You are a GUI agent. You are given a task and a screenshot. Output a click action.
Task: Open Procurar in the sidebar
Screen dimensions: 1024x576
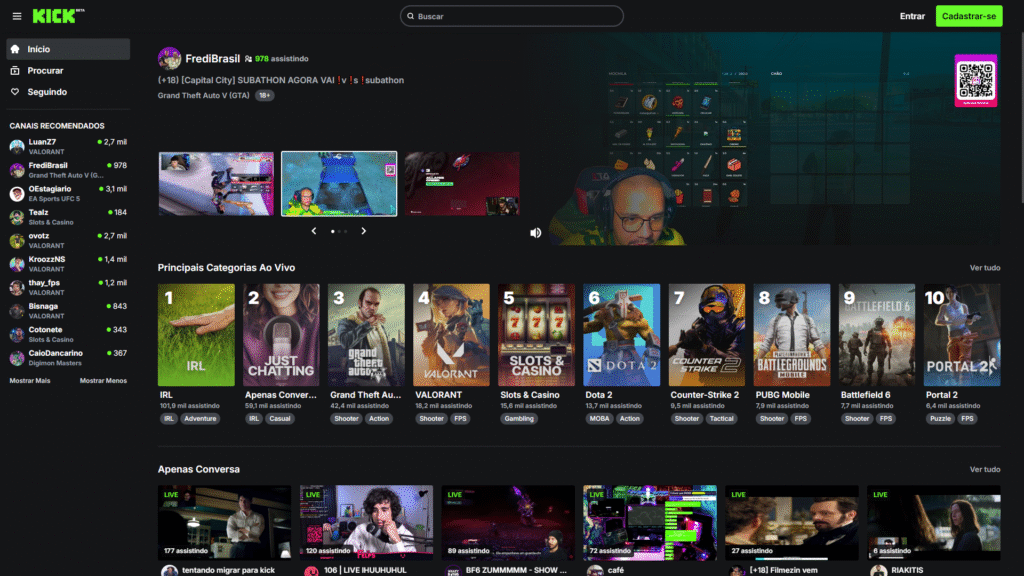[x=68, y=71]
